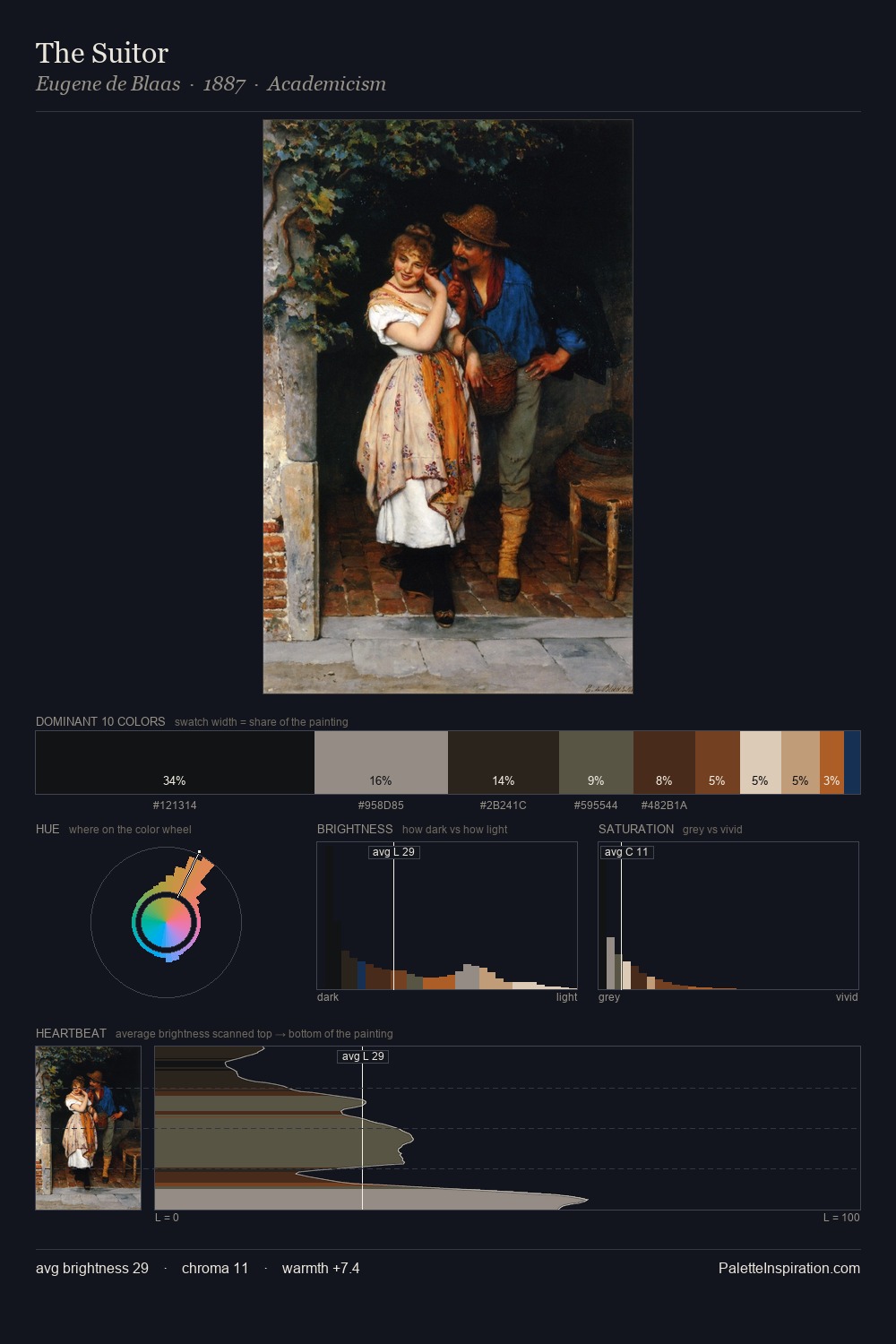Viewport: 896px width, 1344px height.
Task: Click the Heartbeat "average brightness scanned" caption
Action: coord(254,1034)
